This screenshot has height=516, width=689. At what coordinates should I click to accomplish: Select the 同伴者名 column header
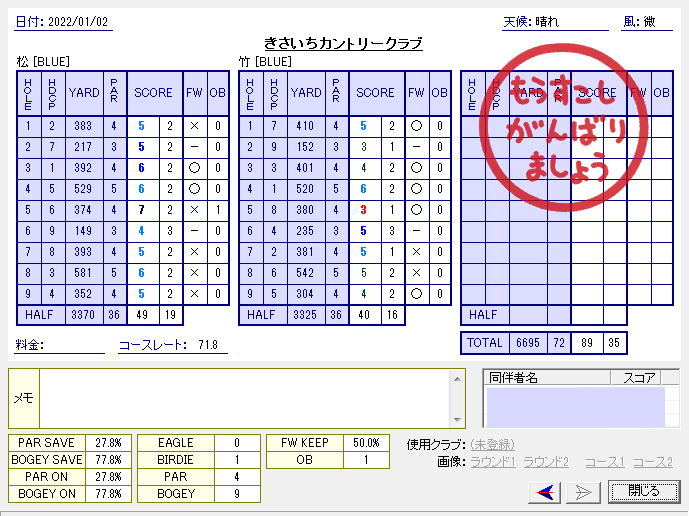click(546, 377)
